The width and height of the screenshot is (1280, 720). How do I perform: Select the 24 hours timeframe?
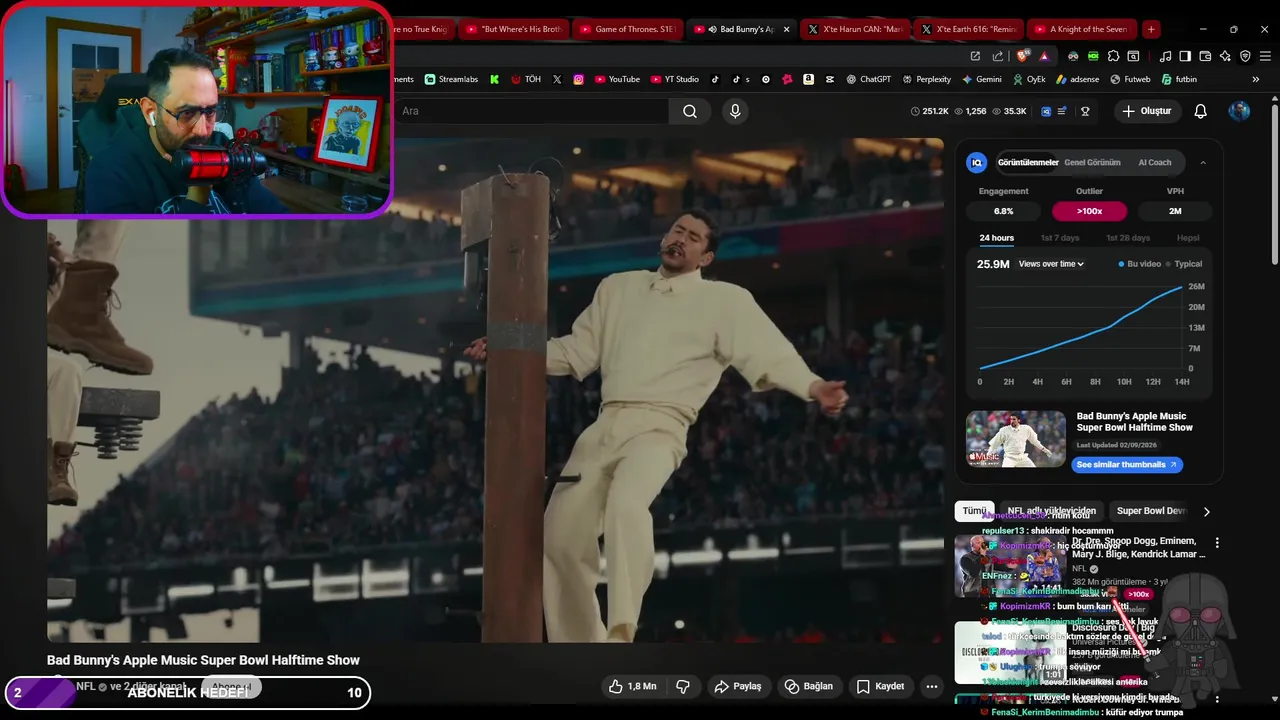tap(996, 238)
